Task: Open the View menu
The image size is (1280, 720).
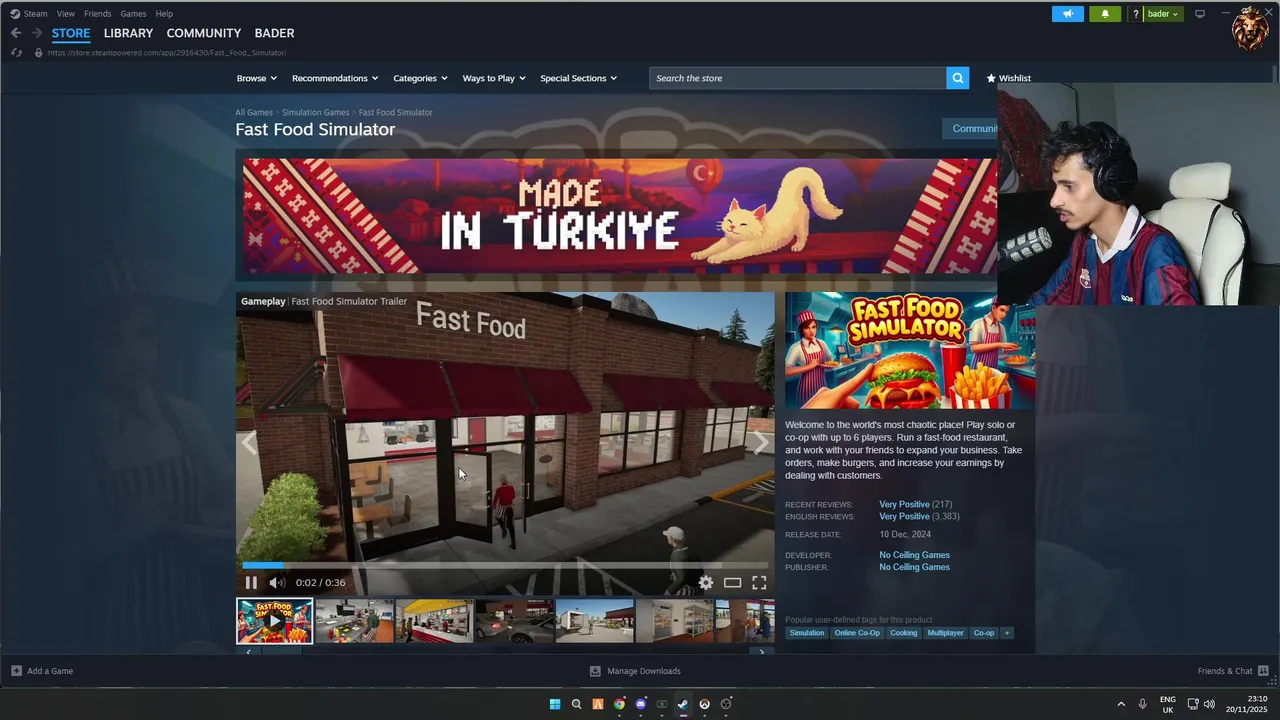Action: pyautogui.click(x=66, y=14)
